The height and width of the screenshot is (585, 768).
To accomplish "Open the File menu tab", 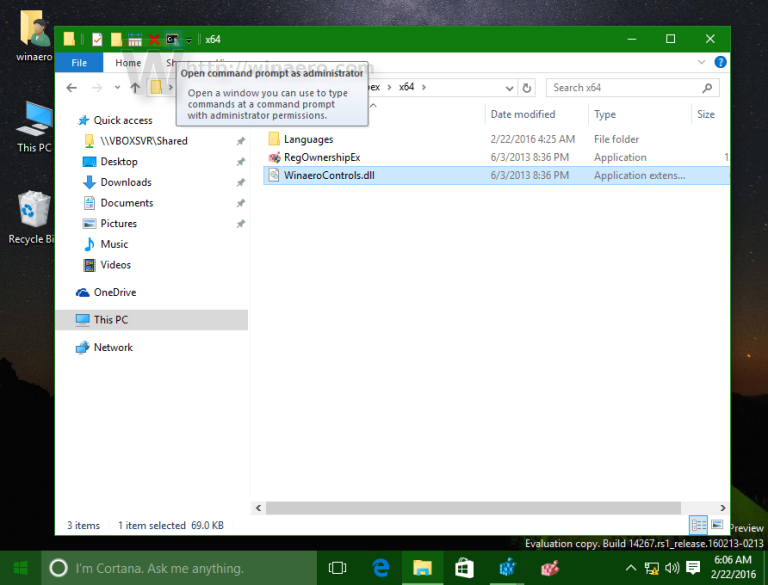I will [79, 63].
